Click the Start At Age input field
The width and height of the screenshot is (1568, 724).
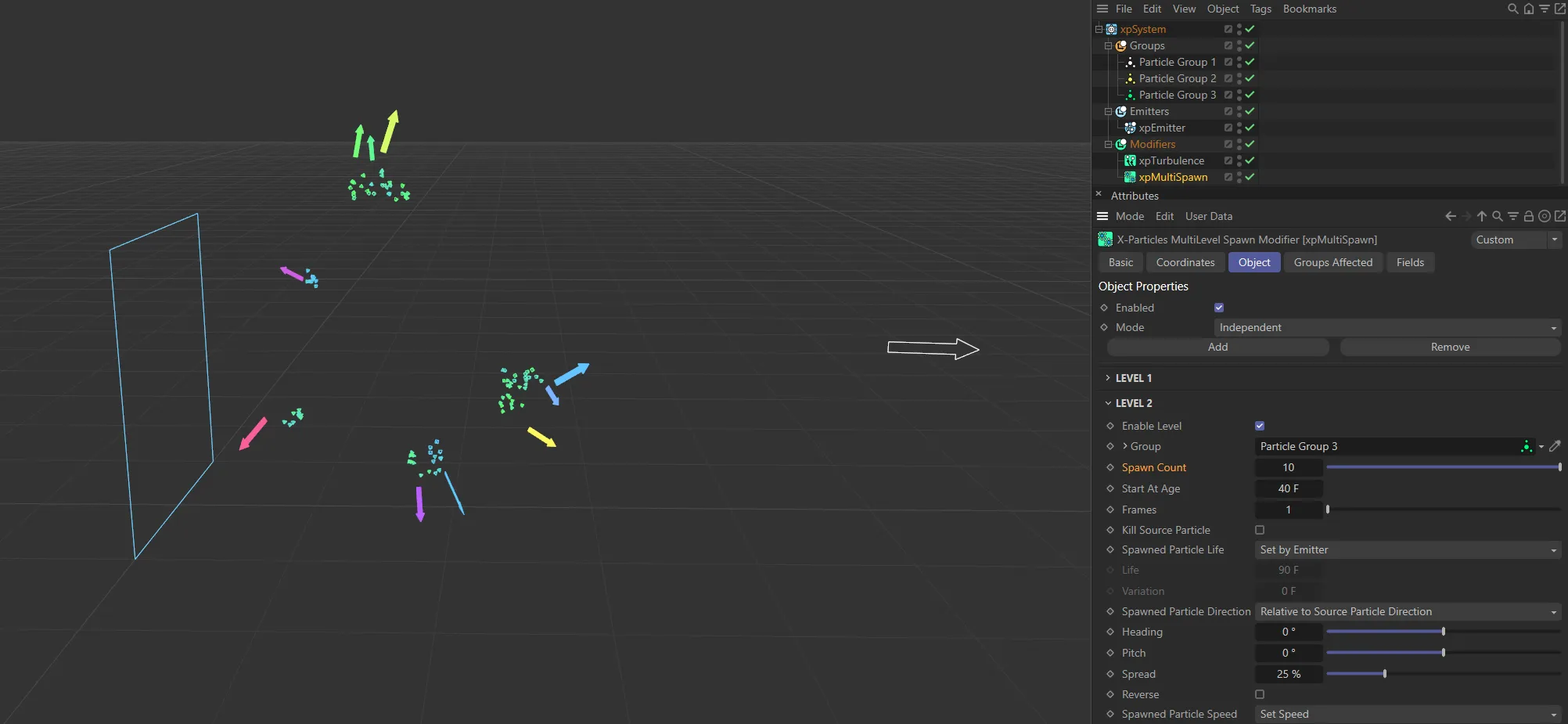point(1289,488)
